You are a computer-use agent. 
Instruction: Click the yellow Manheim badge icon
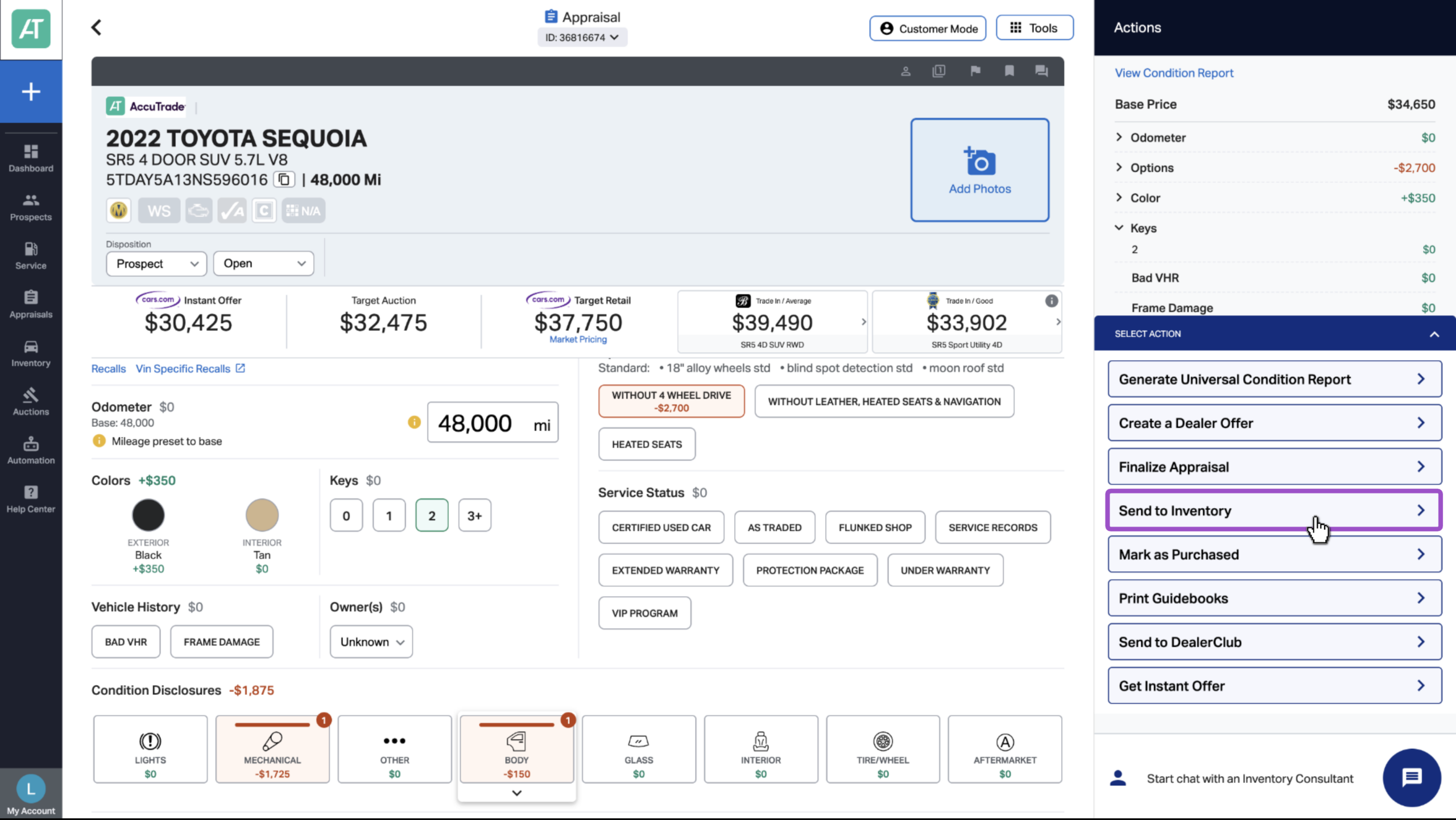[x=119, y=211]
